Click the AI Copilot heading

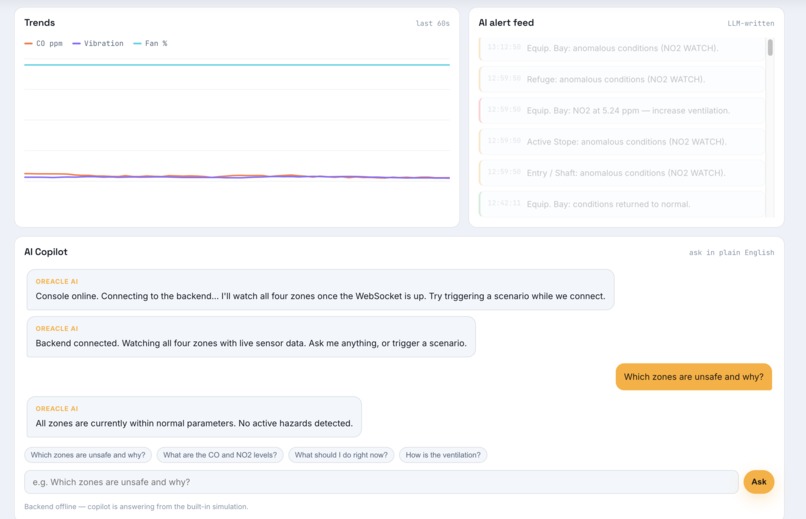click(46, 252)
